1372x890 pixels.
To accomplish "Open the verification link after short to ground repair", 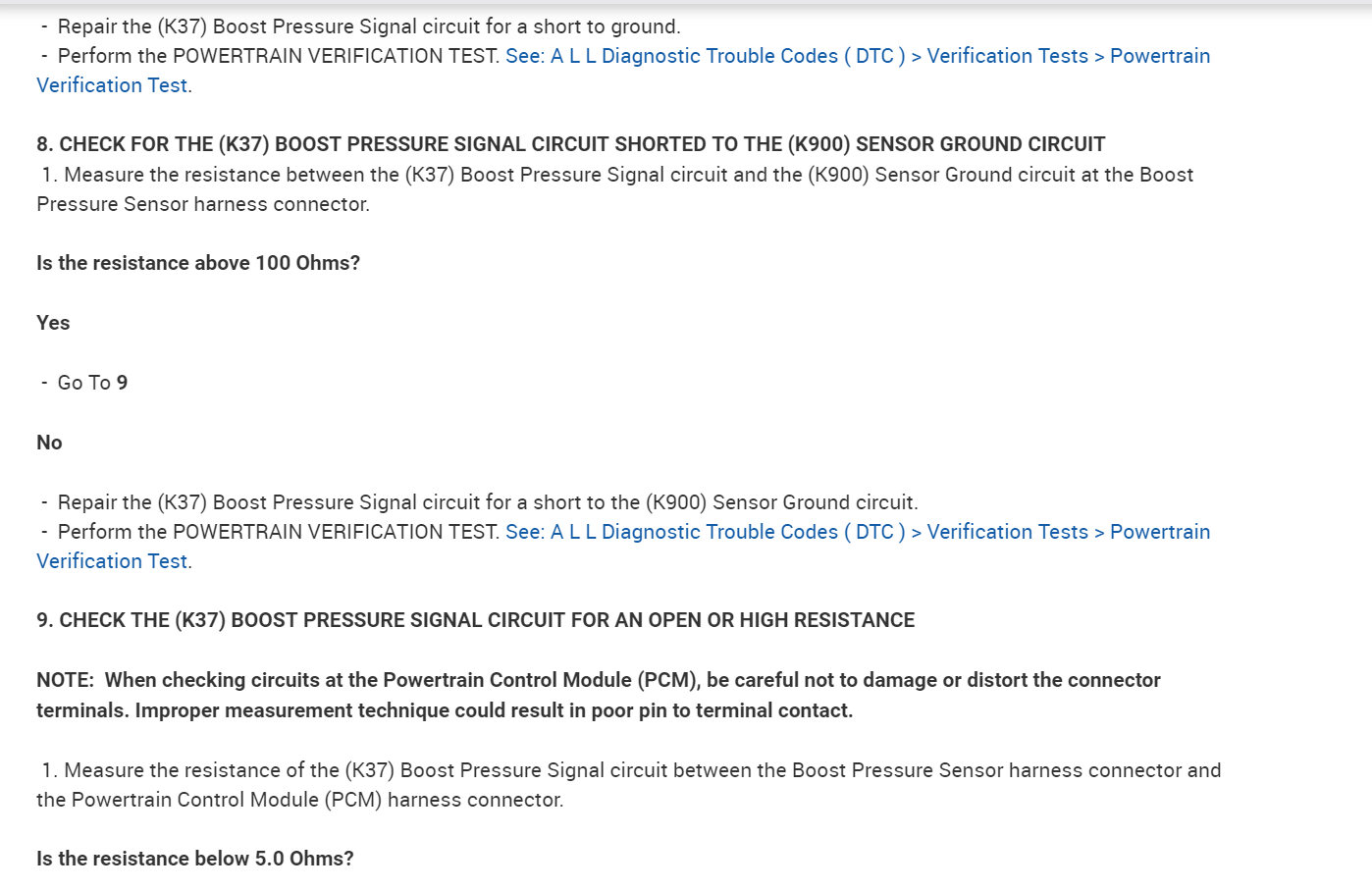I will point(857,56).
